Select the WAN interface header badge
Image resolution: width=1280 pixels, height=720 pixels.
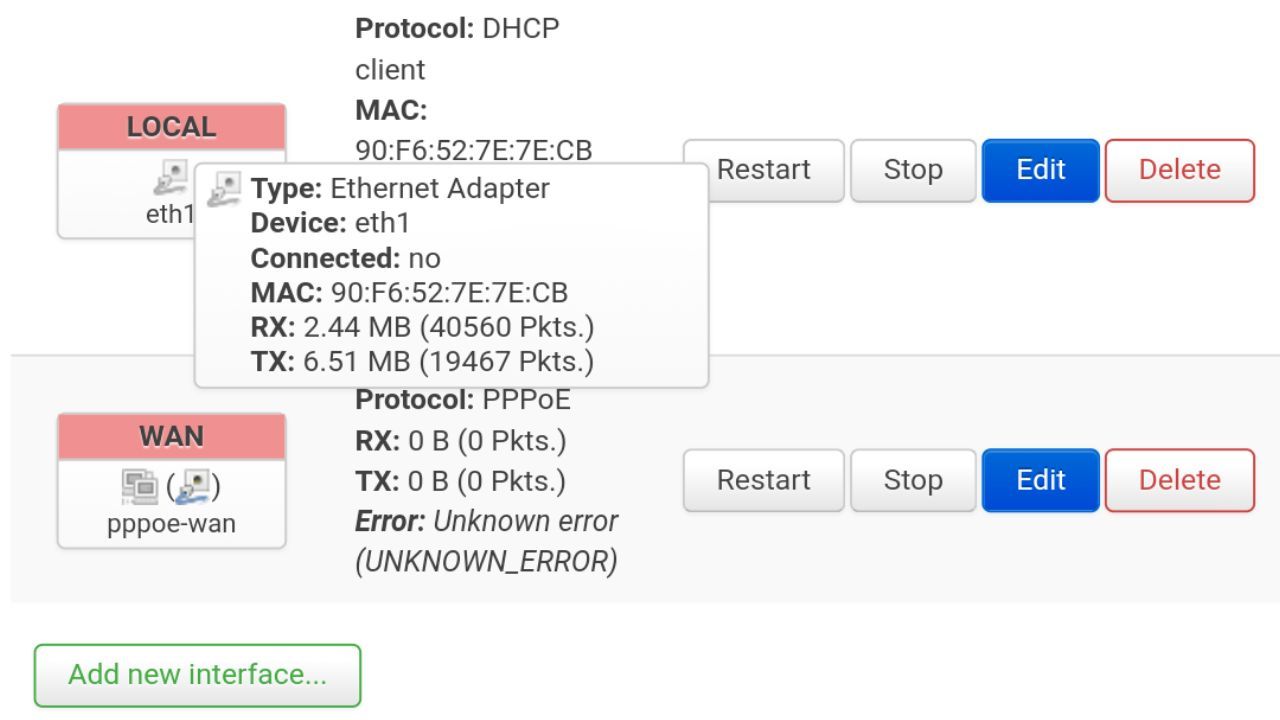tap(171, 437)
